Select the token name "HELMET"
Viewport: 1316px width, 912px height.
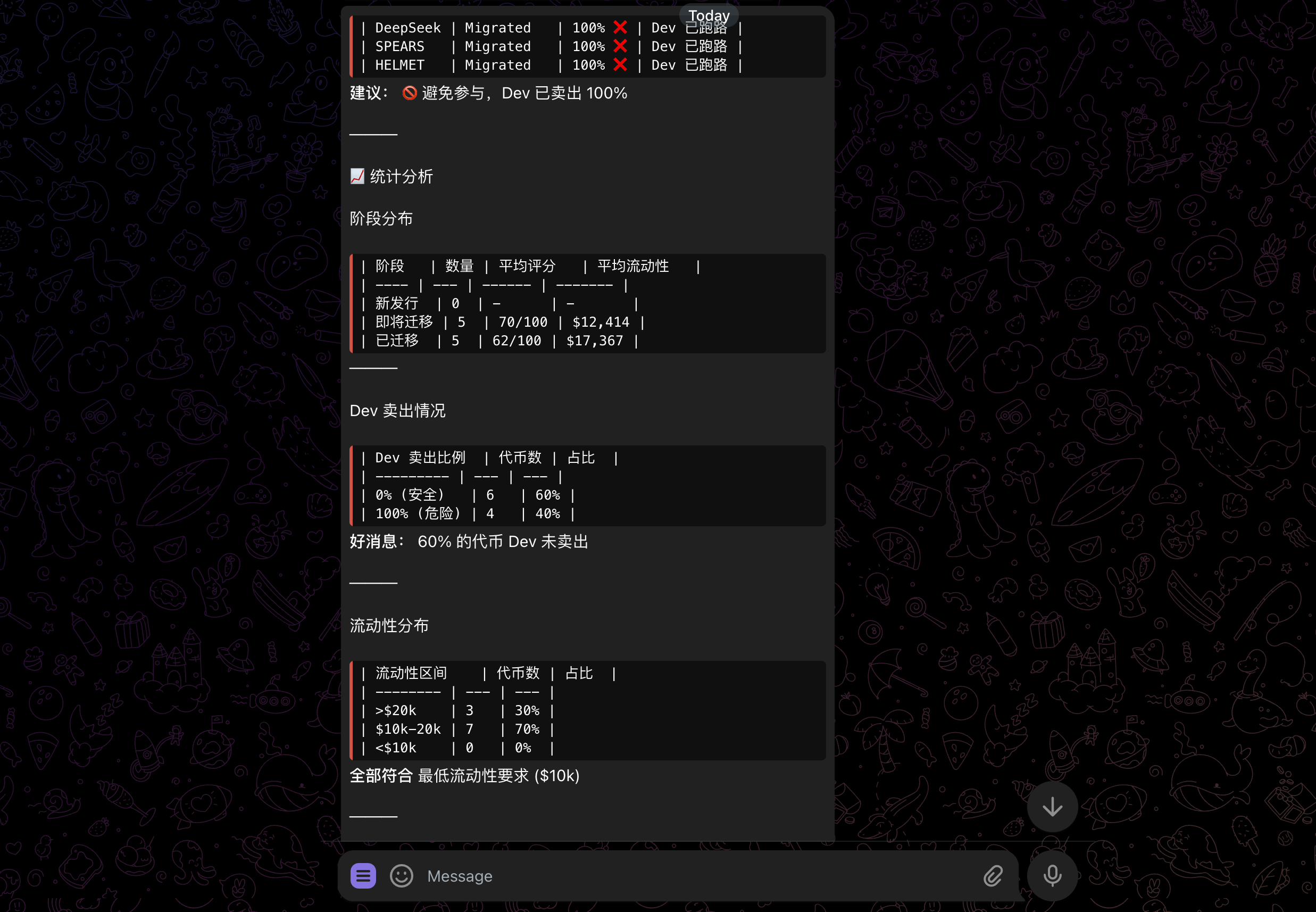click(400, 65)
